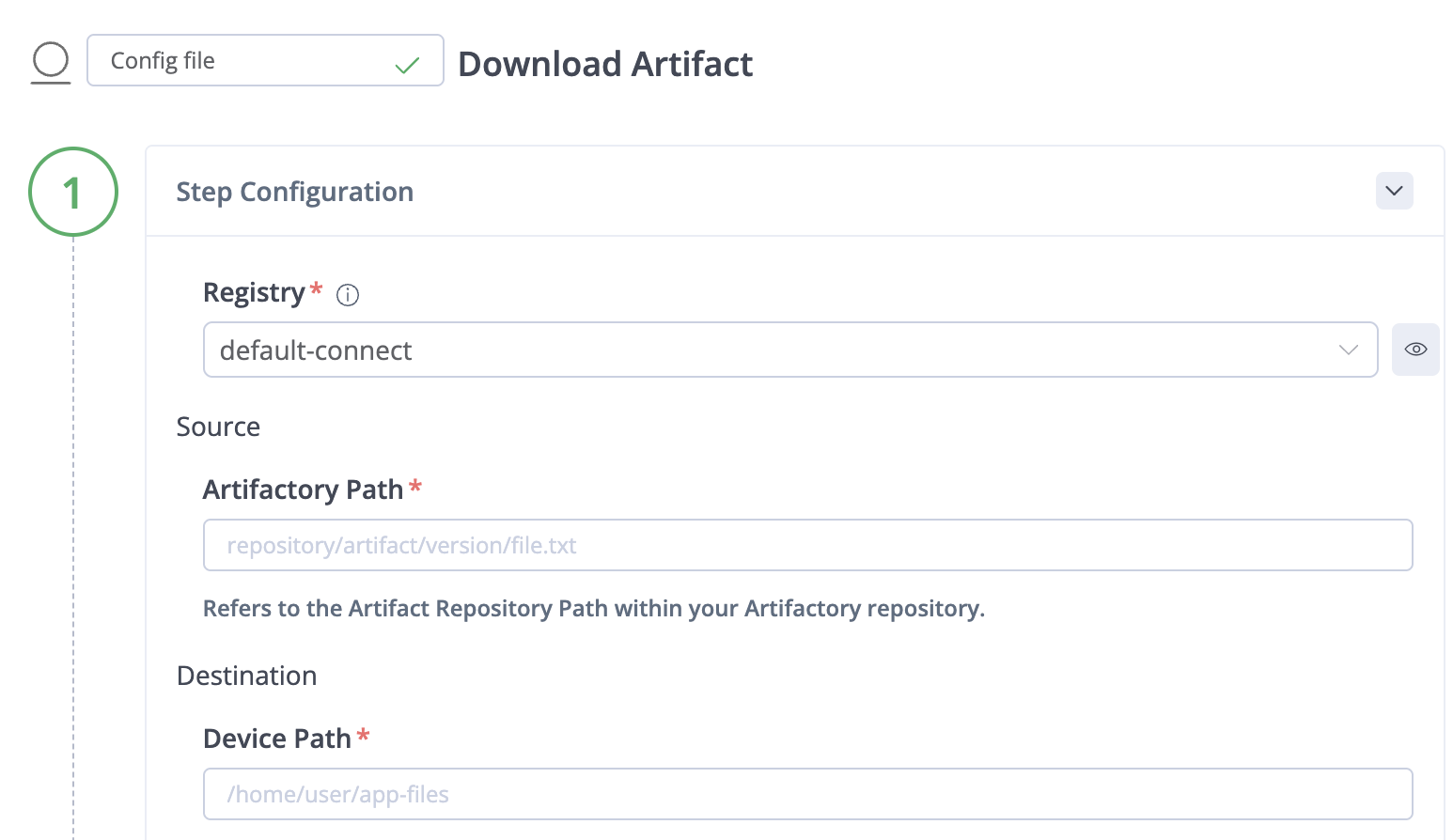
Task: Click the Source section label
Action: pos(218,427)
